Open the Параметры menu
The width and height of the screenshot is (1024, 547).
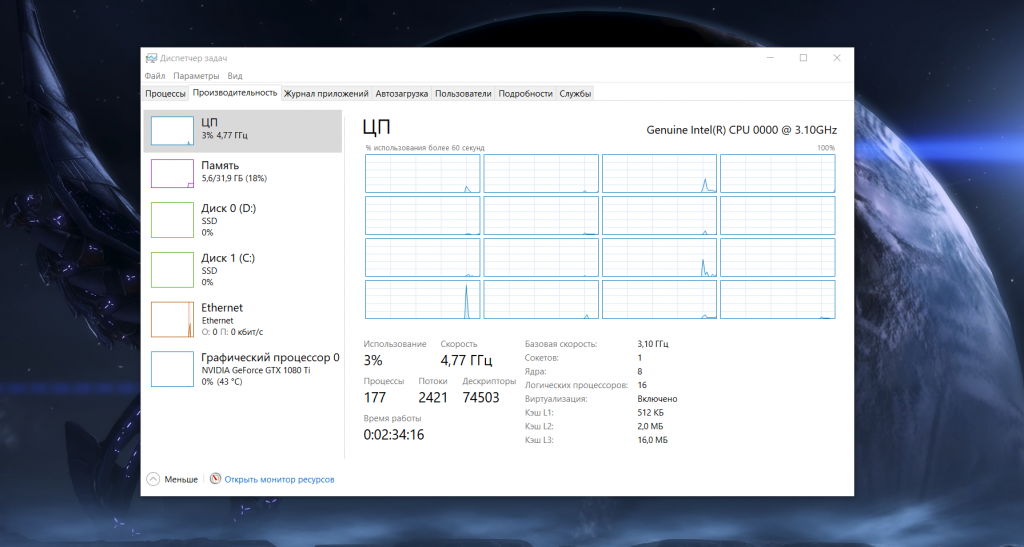[x=195, y=76]
